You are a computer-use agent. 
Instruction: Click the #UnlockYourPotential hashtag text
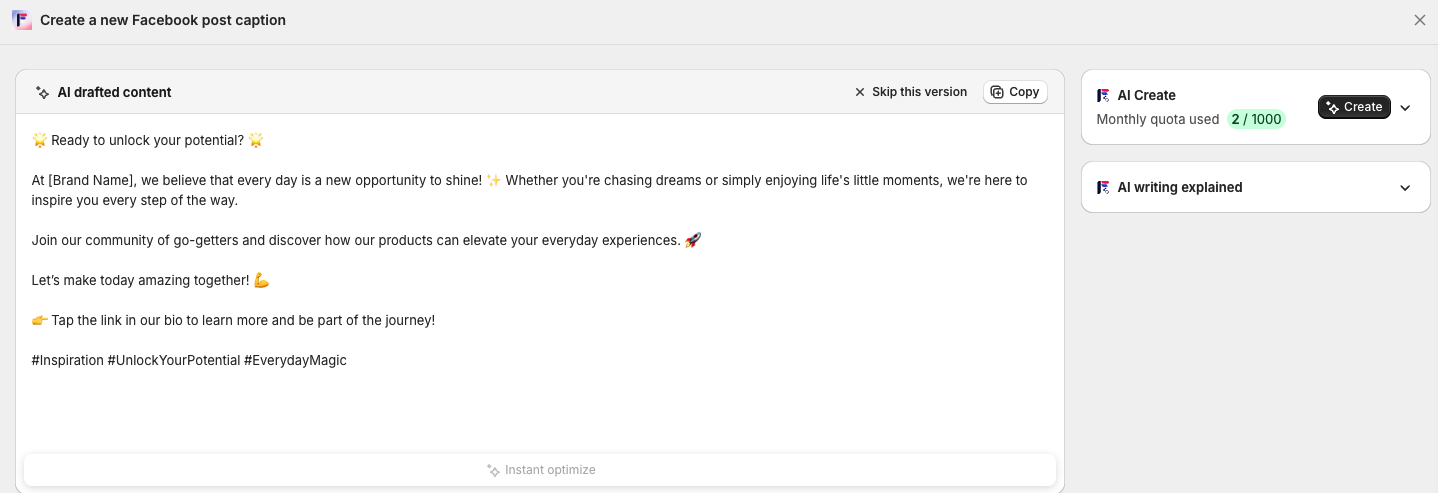coord(174,360)
